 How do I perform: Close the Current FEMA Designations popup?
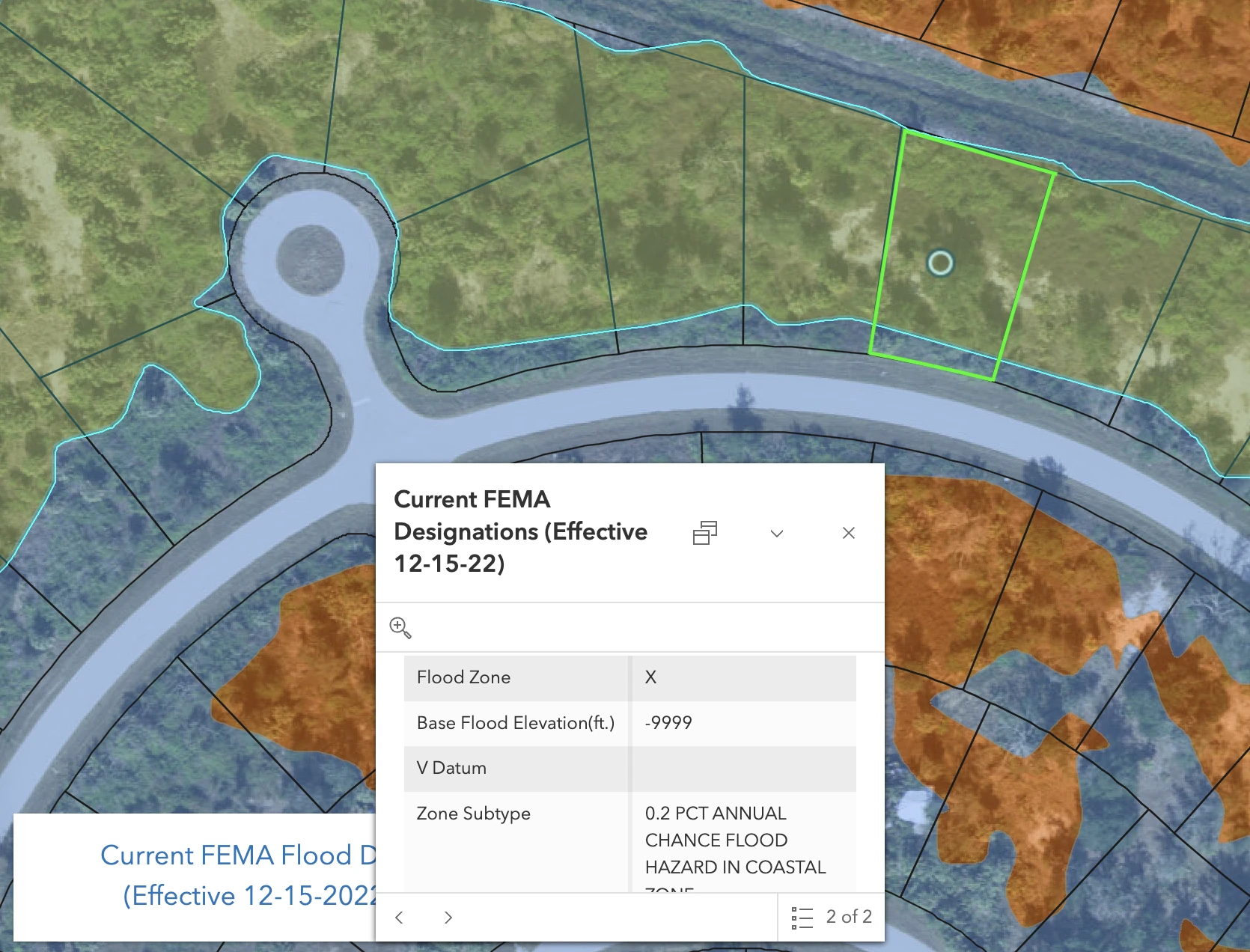point(848,533)
